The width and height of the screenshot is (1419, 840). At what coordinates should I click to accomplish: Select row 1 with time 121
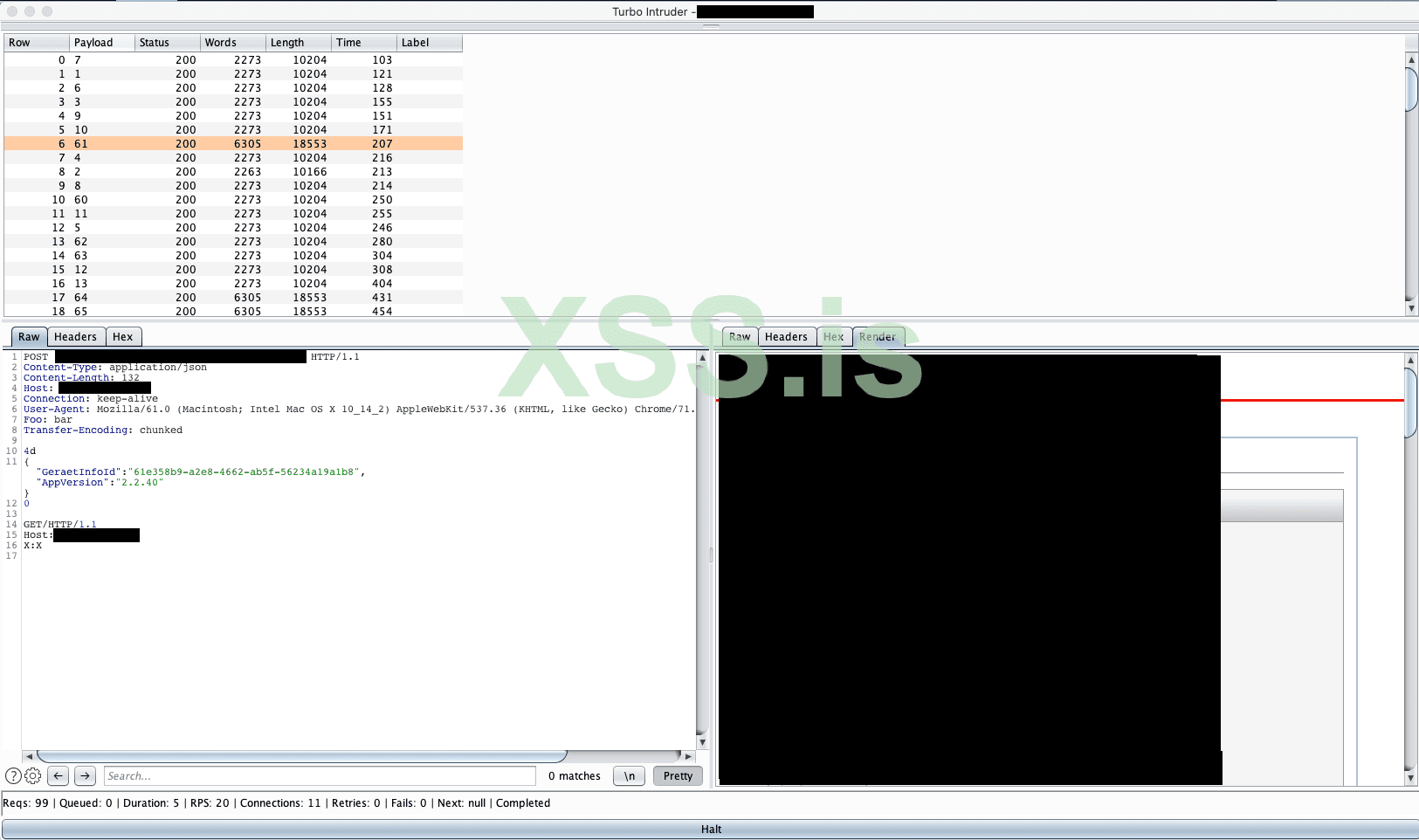coord(233,74)
